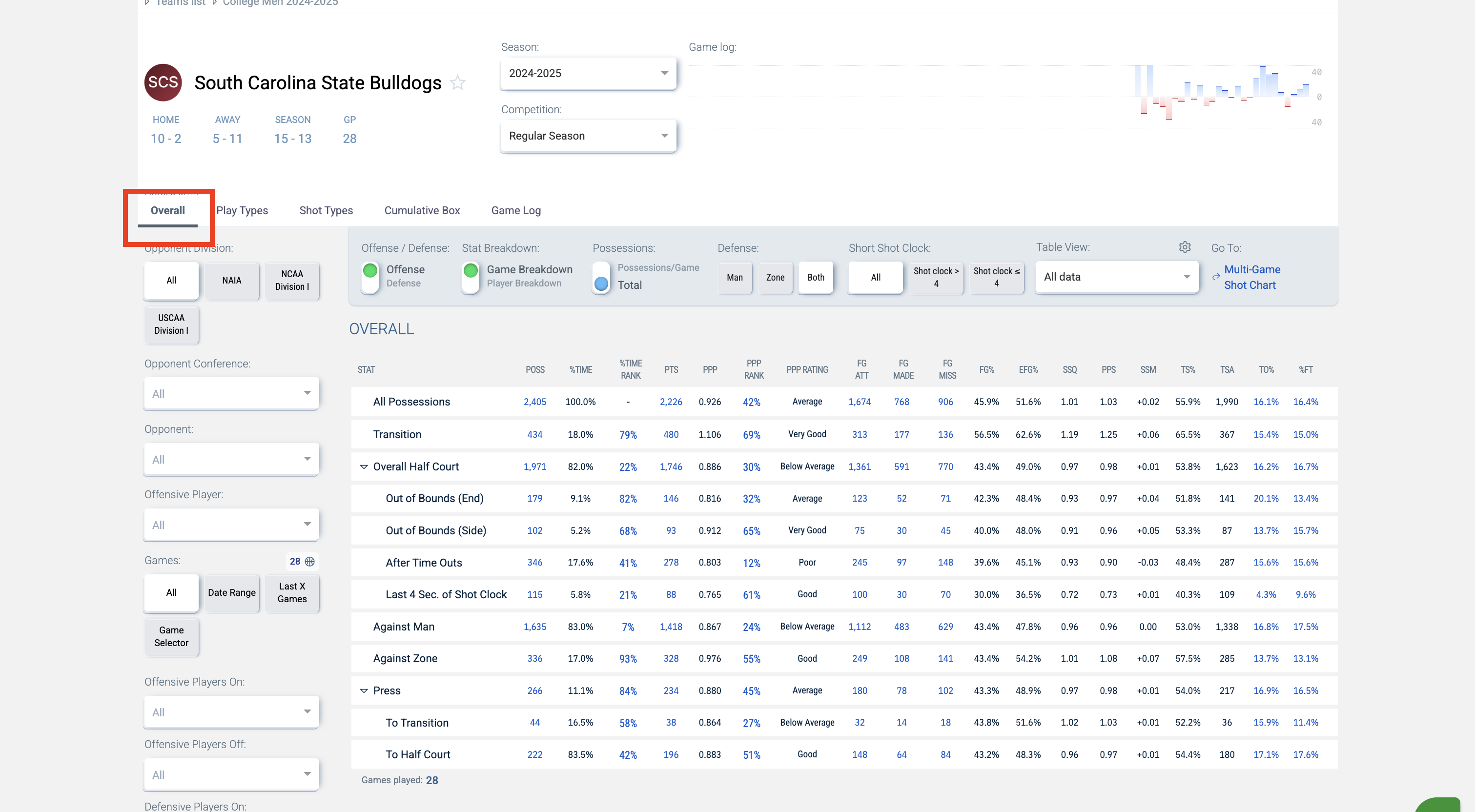Sort table by PPP RANK column header
Screen dimensions: 1475x812
[x=754, y=369]
